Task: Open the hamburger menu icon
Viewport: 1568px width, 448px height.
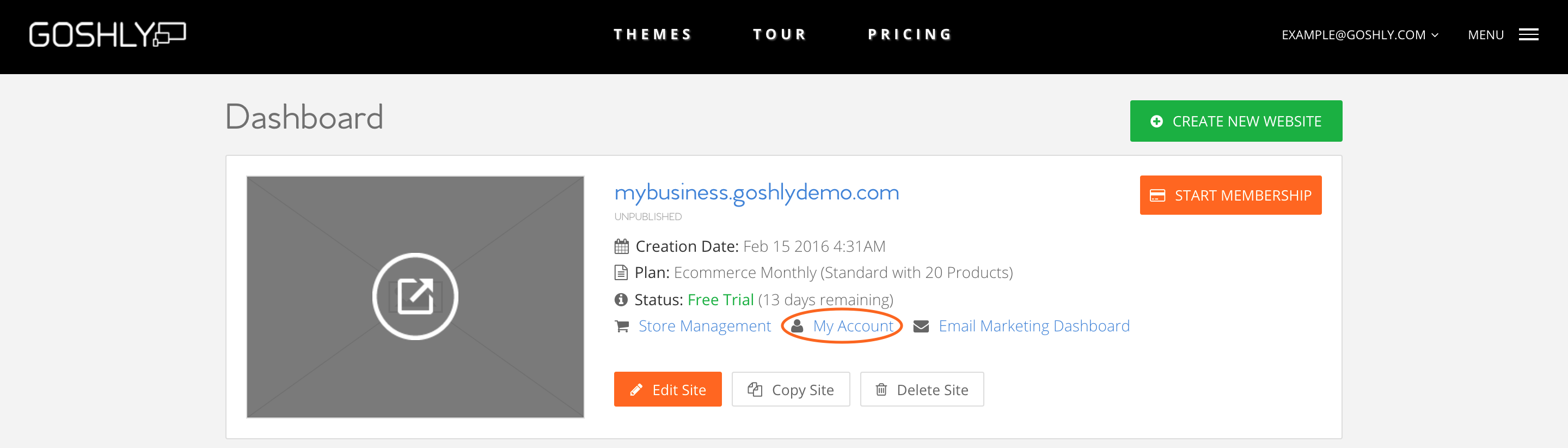Action: click(x=1528, y=35)
